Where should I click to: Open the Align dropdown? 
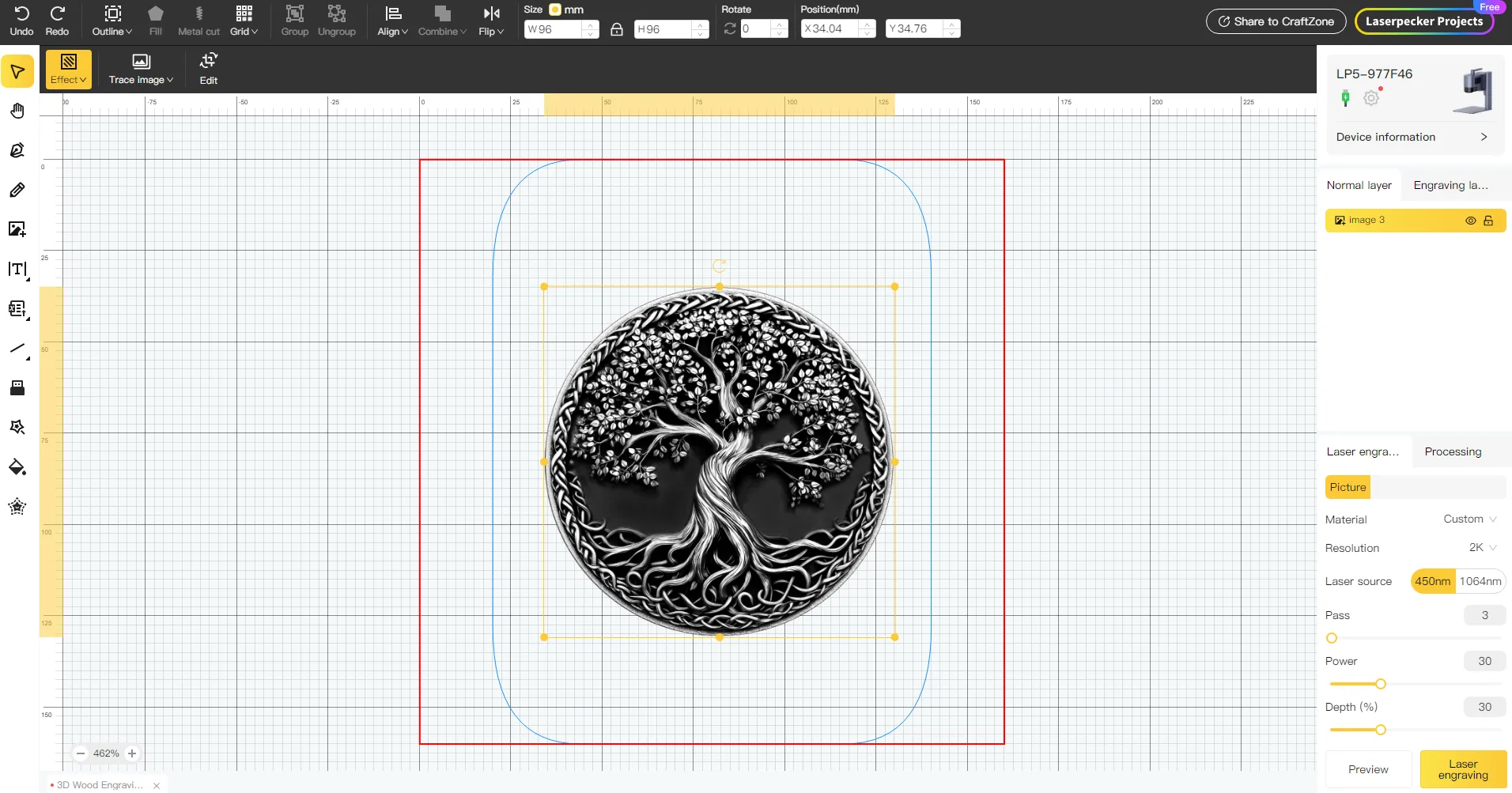[x=393, y=21]
